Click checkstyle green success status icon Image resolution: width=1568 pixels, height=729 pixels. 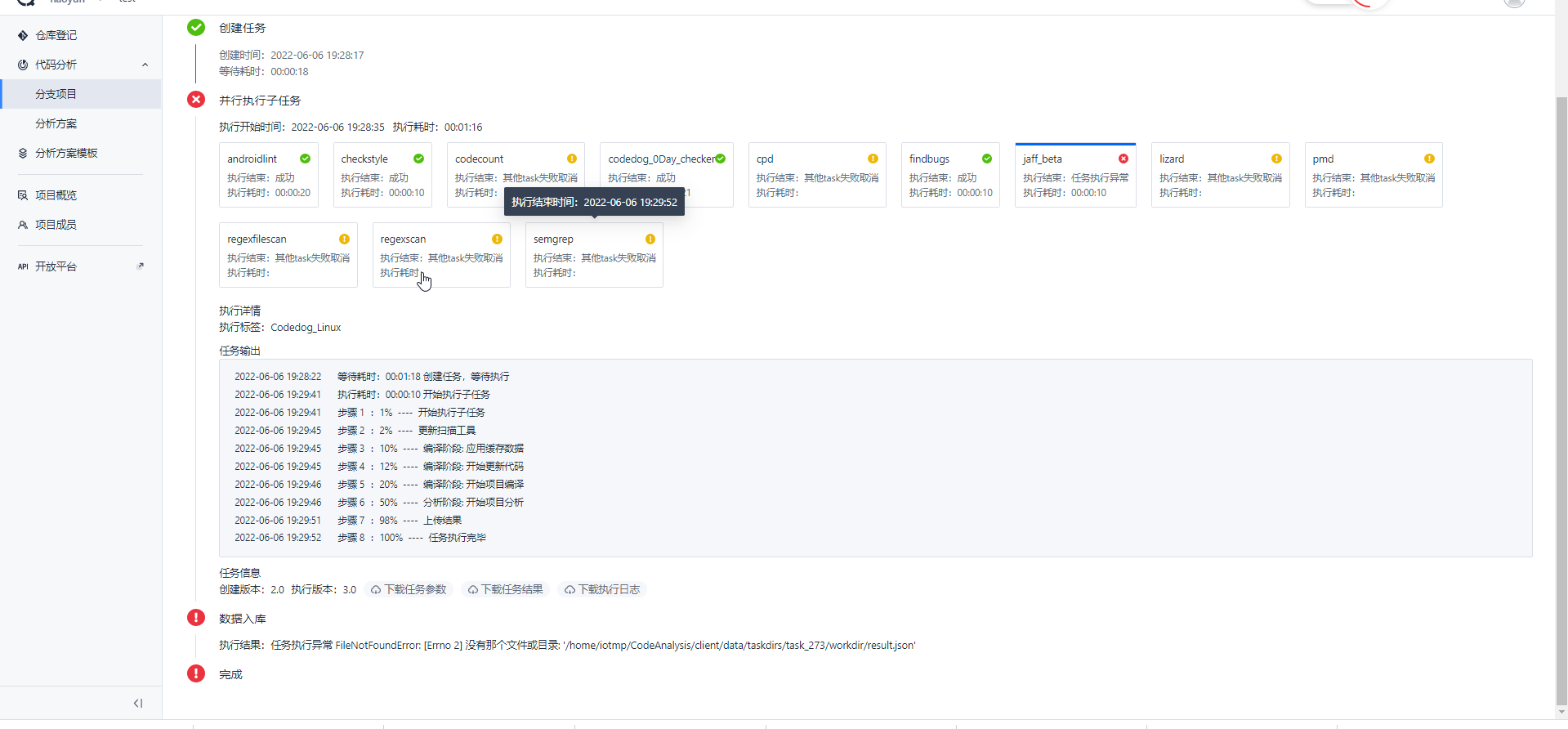[418, 159]
